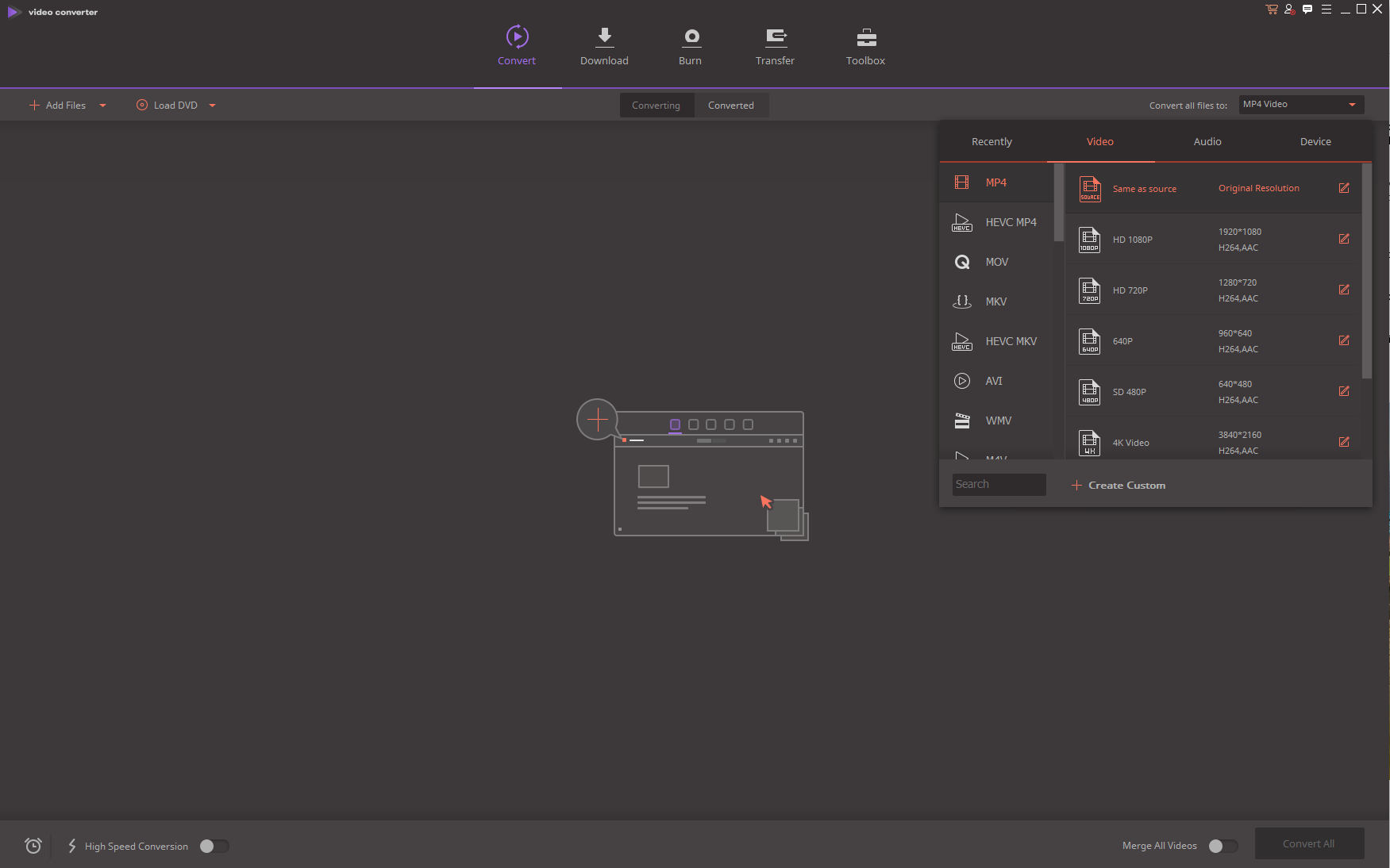
Task: Toggle Merge All Videos switch
Action: (1223, 846)
